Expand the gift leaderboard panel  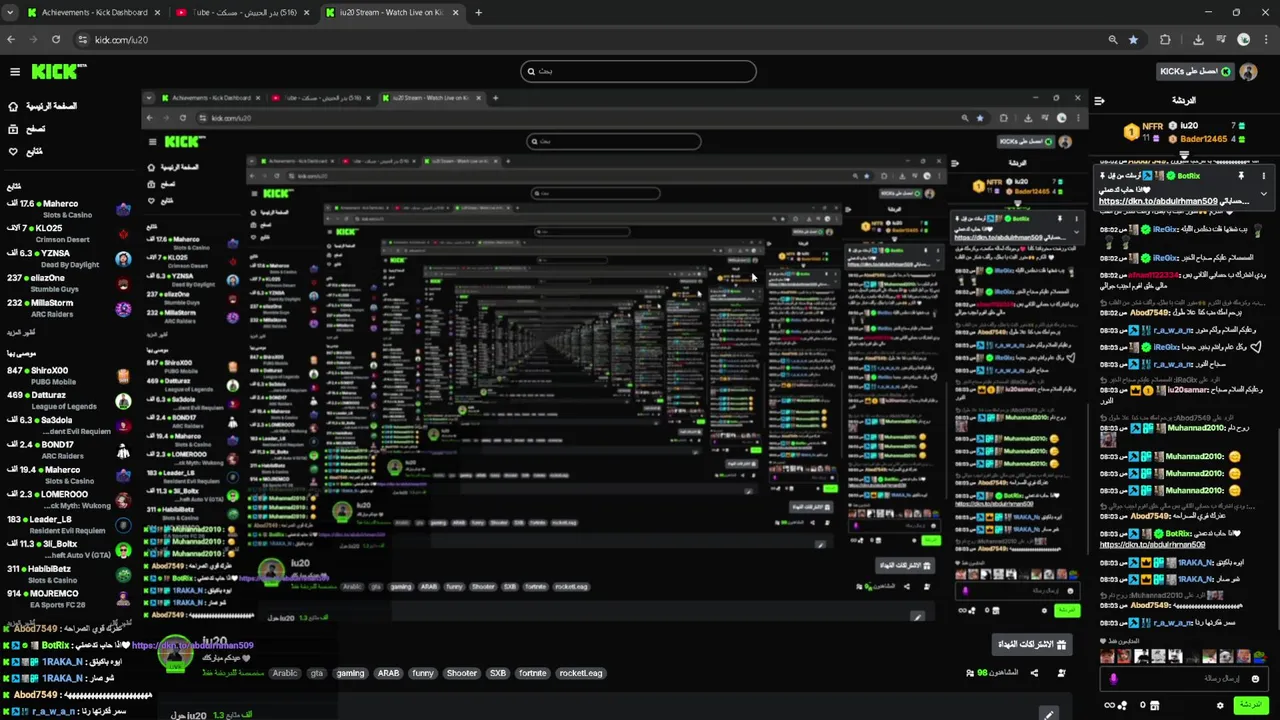point(1185,155)
